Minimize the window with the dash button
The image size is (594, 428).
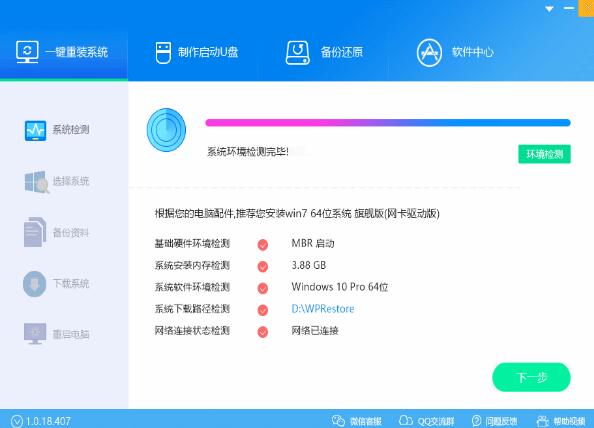coord(569,8)
